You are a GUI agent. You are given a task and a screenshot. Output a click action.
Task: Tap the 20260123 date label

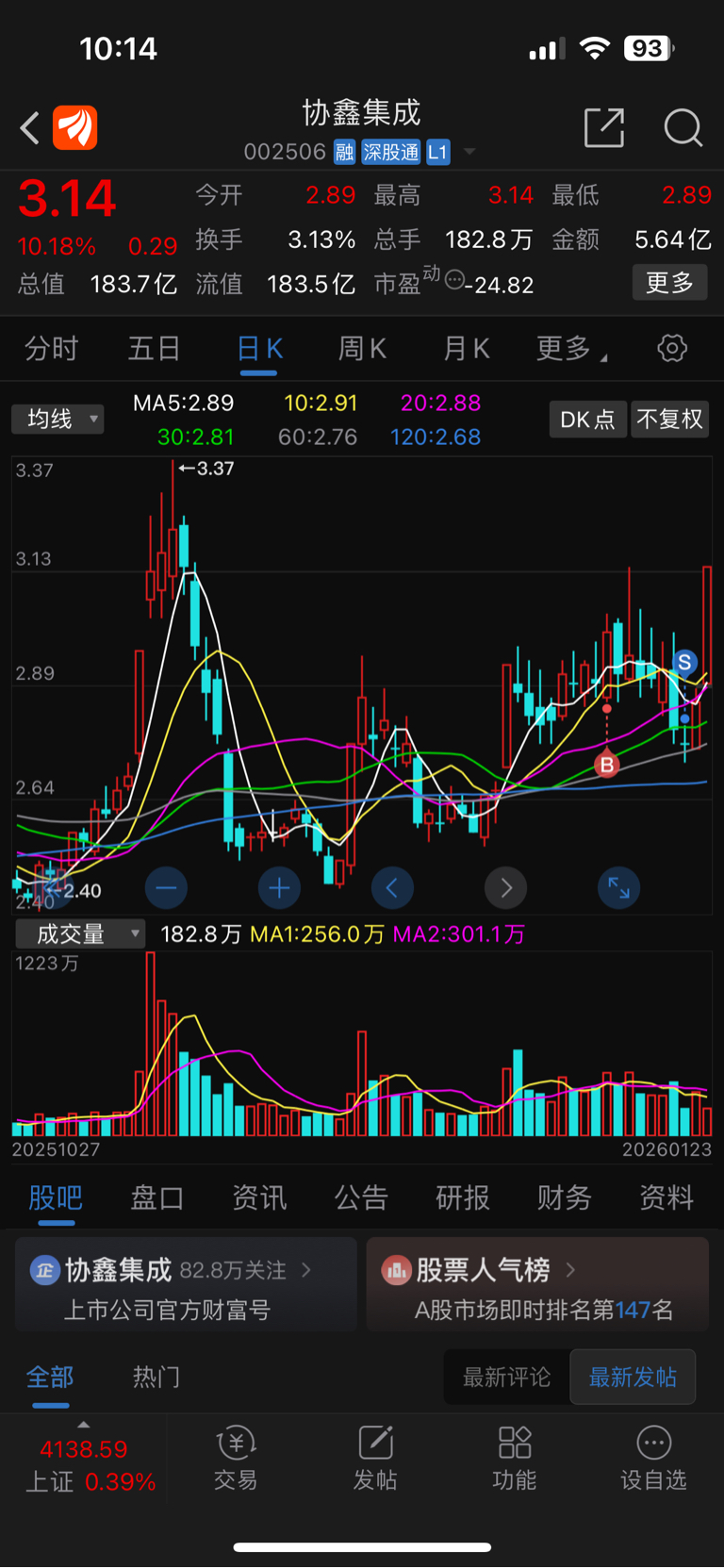pyautogui.click(x=666, y=1149)
